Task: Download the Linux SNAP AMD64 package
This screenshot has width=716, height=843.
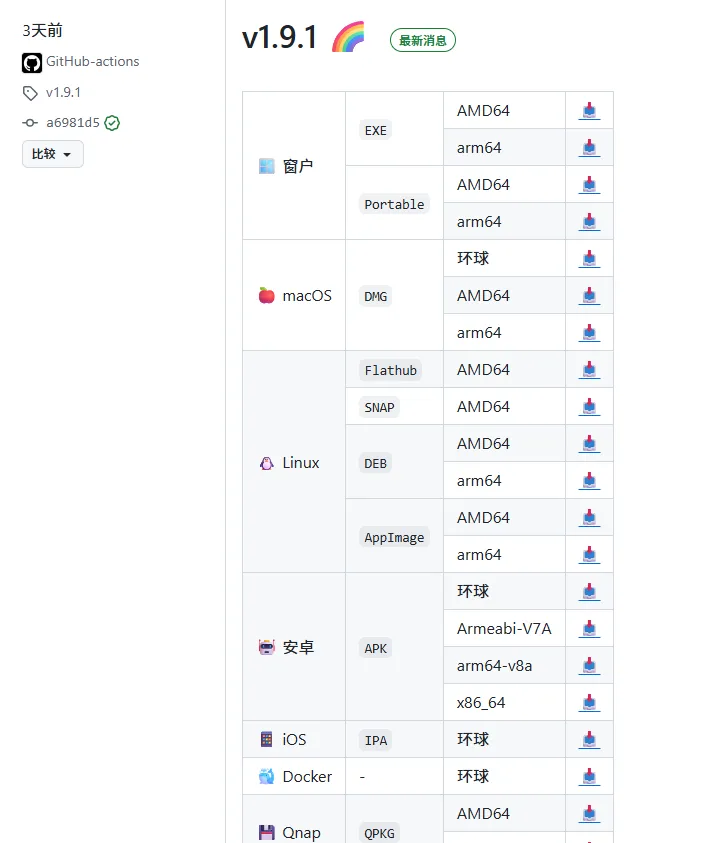Action: (x=589, y=407)
